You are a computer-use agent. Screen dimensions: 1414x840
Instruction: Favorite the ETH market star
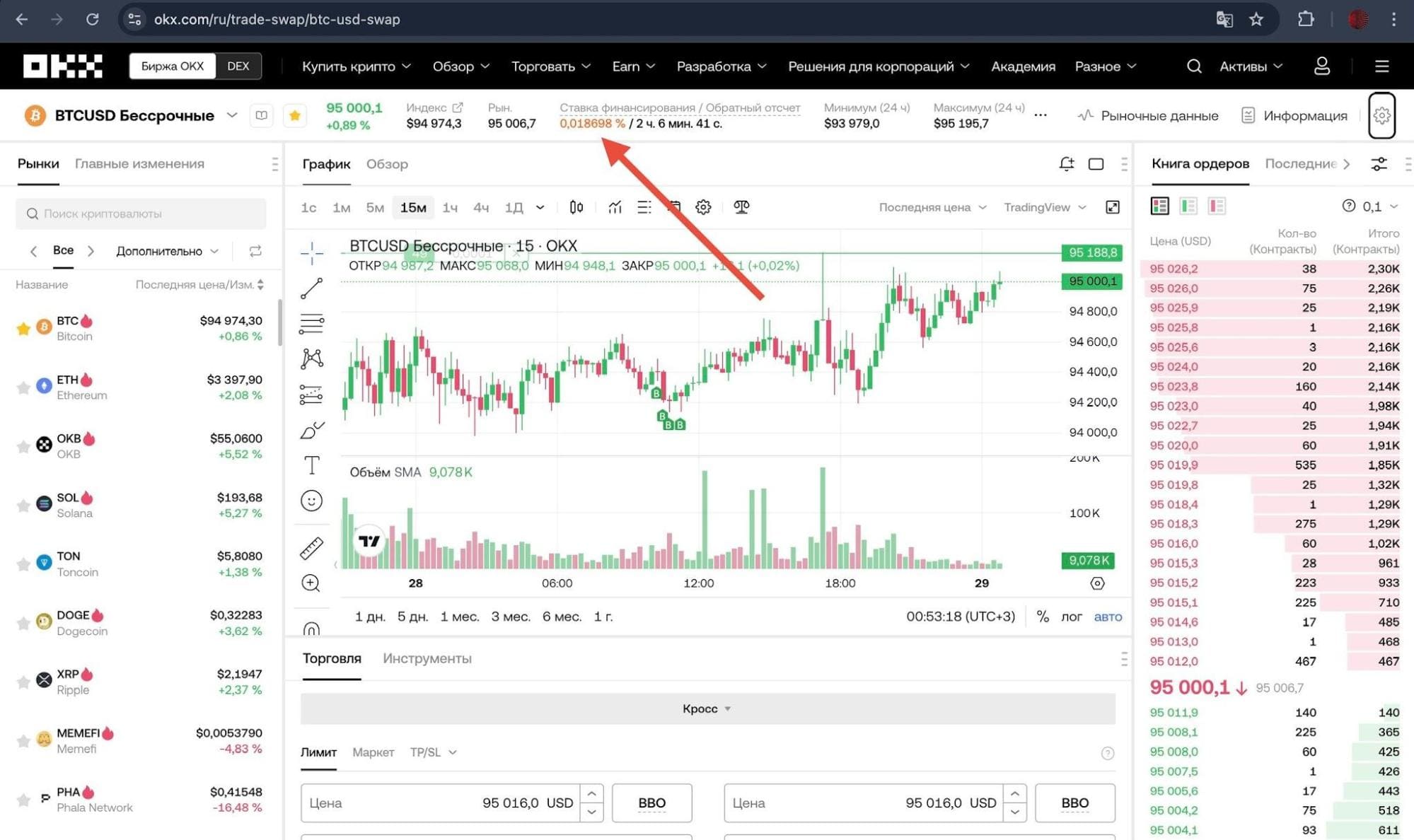23,387
